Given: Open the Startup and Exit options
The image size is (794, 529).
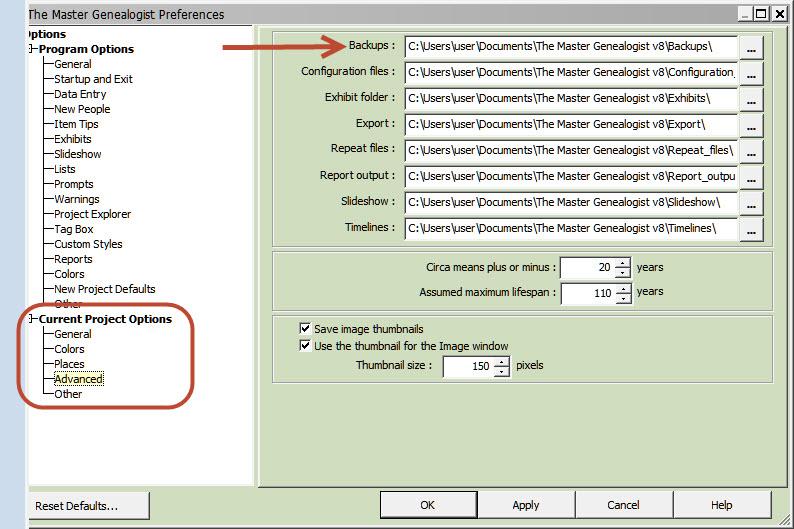Looking at the screenshot, I should (93, 79).
